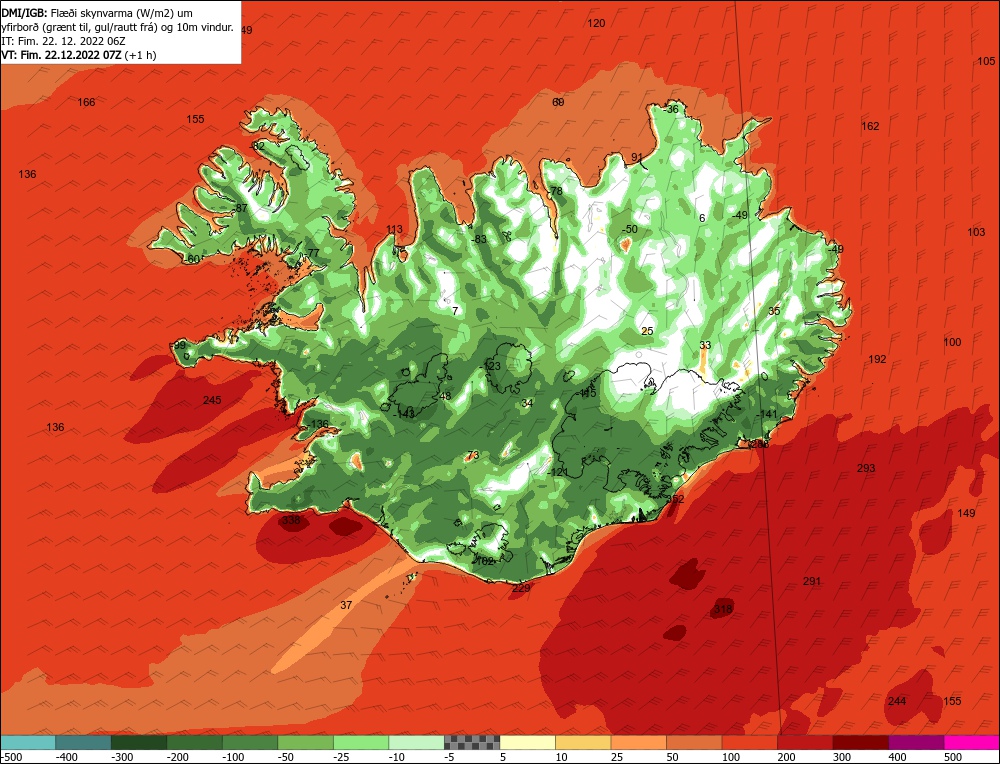Screen dimensions: 1000x764
Task: Click the legend label '-500'
Action: [11, 757]
